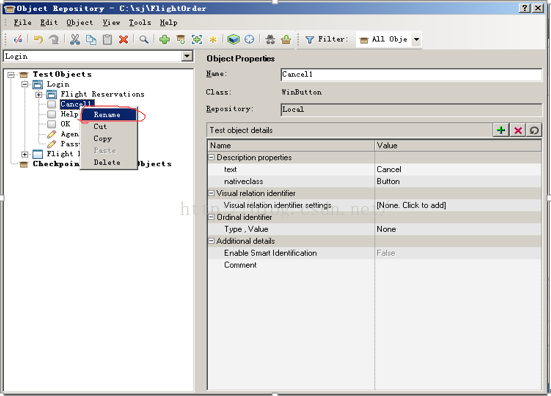Choose Copy in the context menu
Screen dimensions: 551x396
tap(109, 138)
